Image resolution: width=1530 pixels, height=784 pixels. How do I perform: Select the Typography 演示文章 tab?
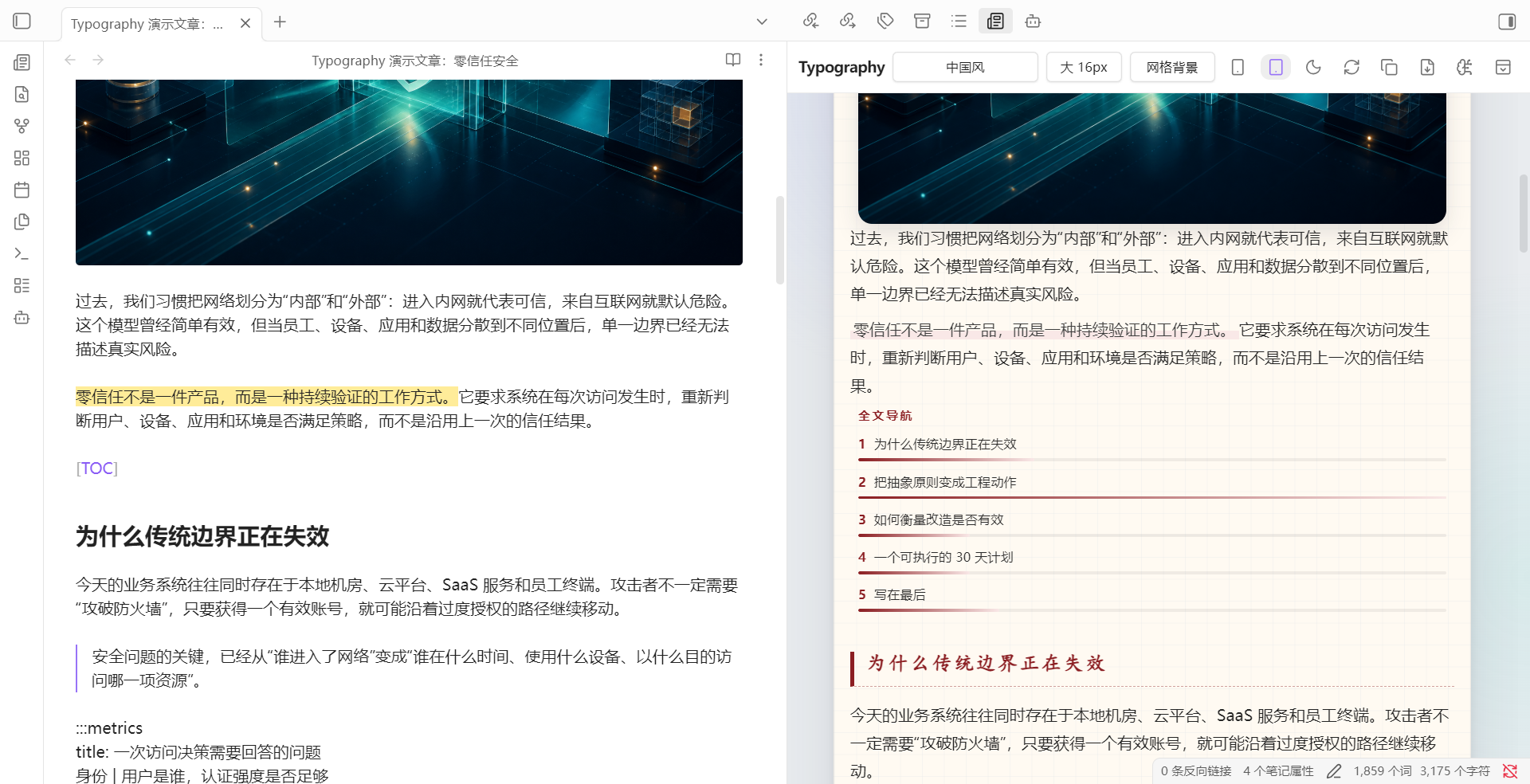[147, 24]
